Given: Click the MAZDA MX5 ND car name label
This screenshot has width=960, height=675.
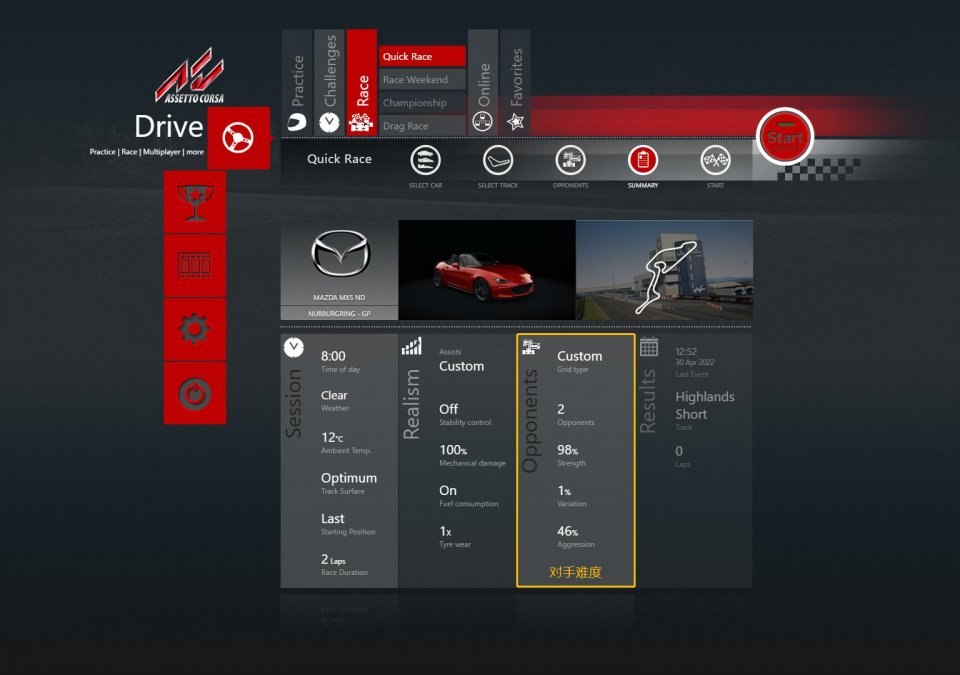Looking at the screenshot, I should pos(339,298).
